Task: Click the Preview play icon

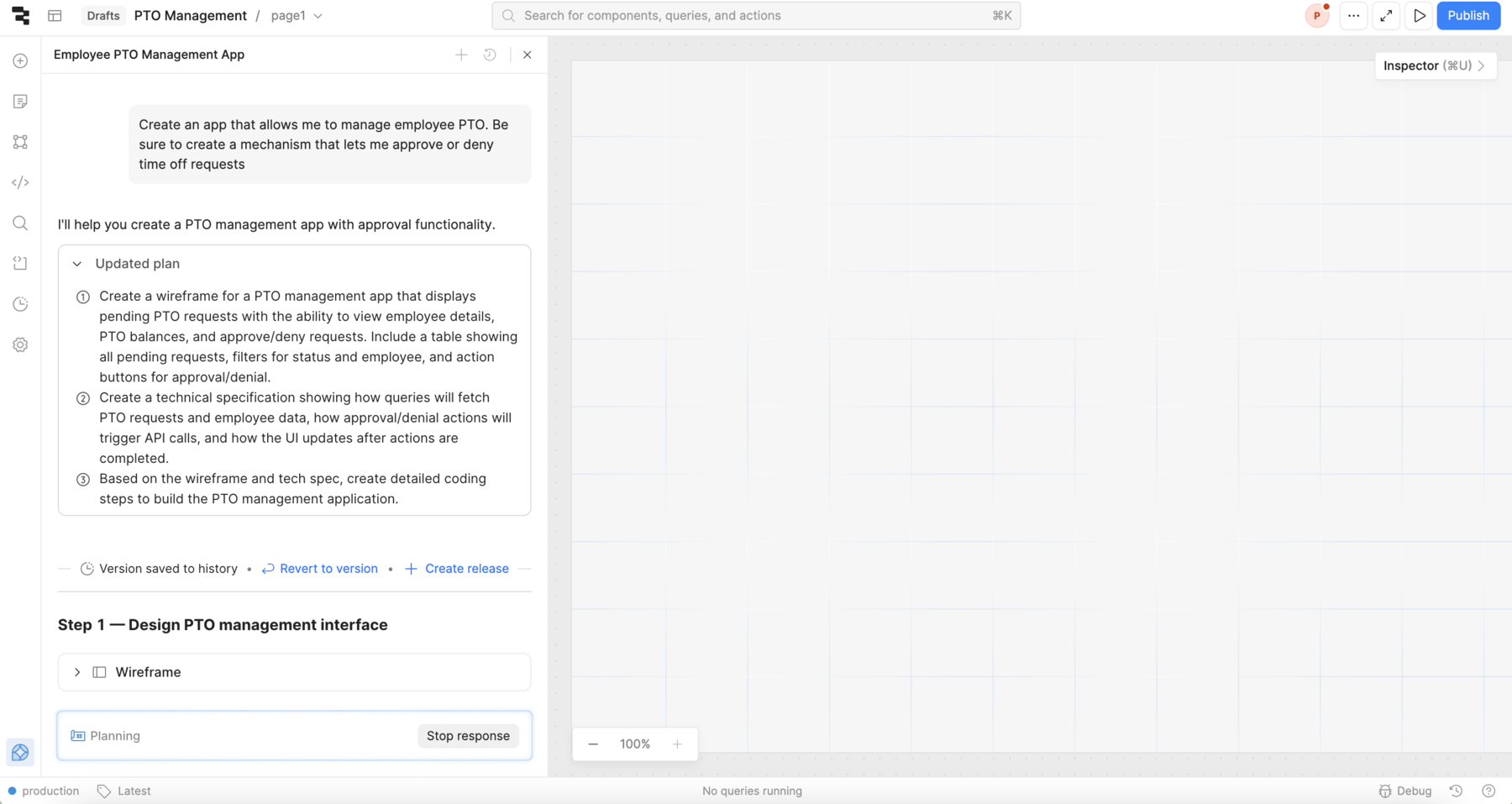Action: coord(1419,16)
